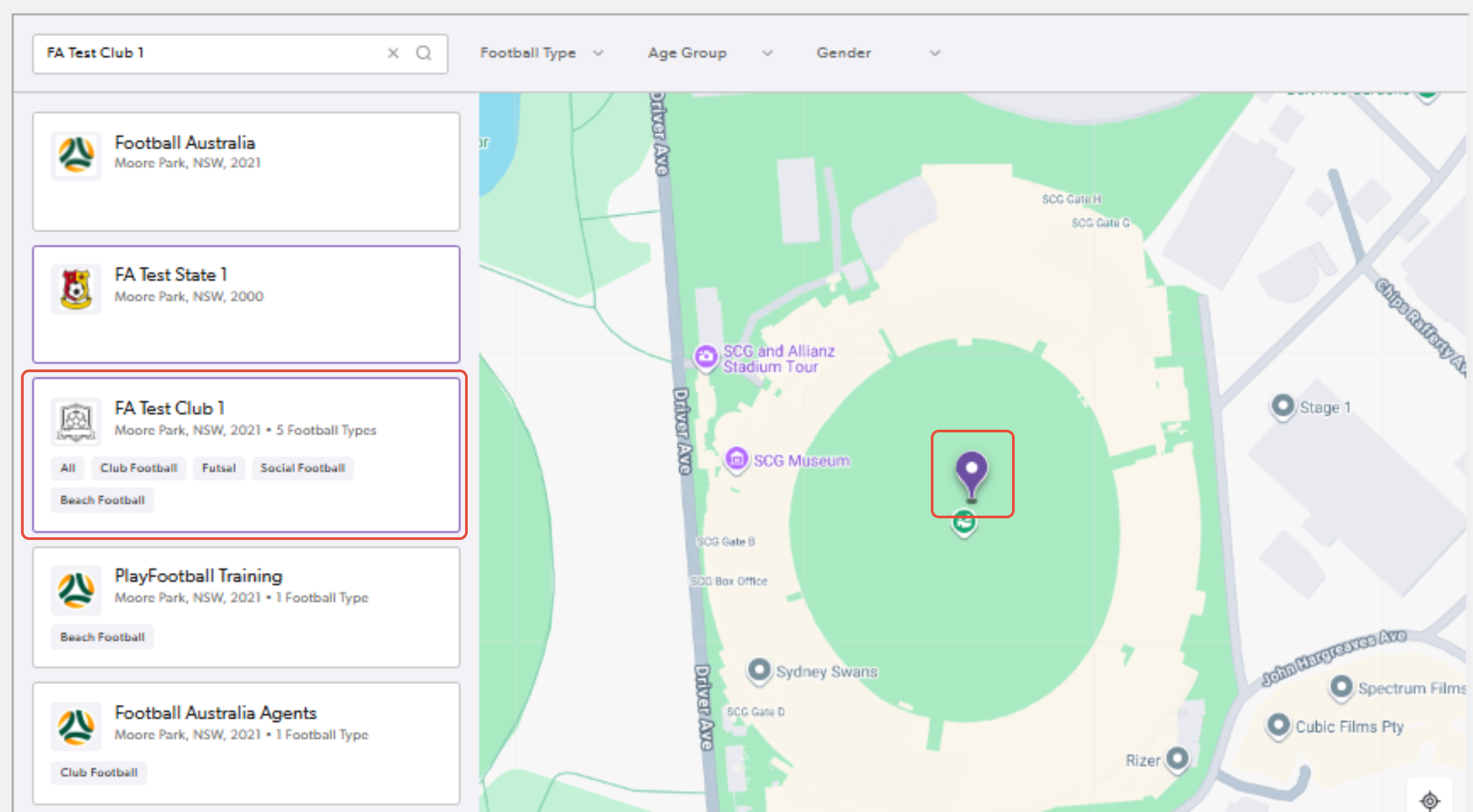Select the Social Football tag
Screen dimensions: 1473x812
303,468
